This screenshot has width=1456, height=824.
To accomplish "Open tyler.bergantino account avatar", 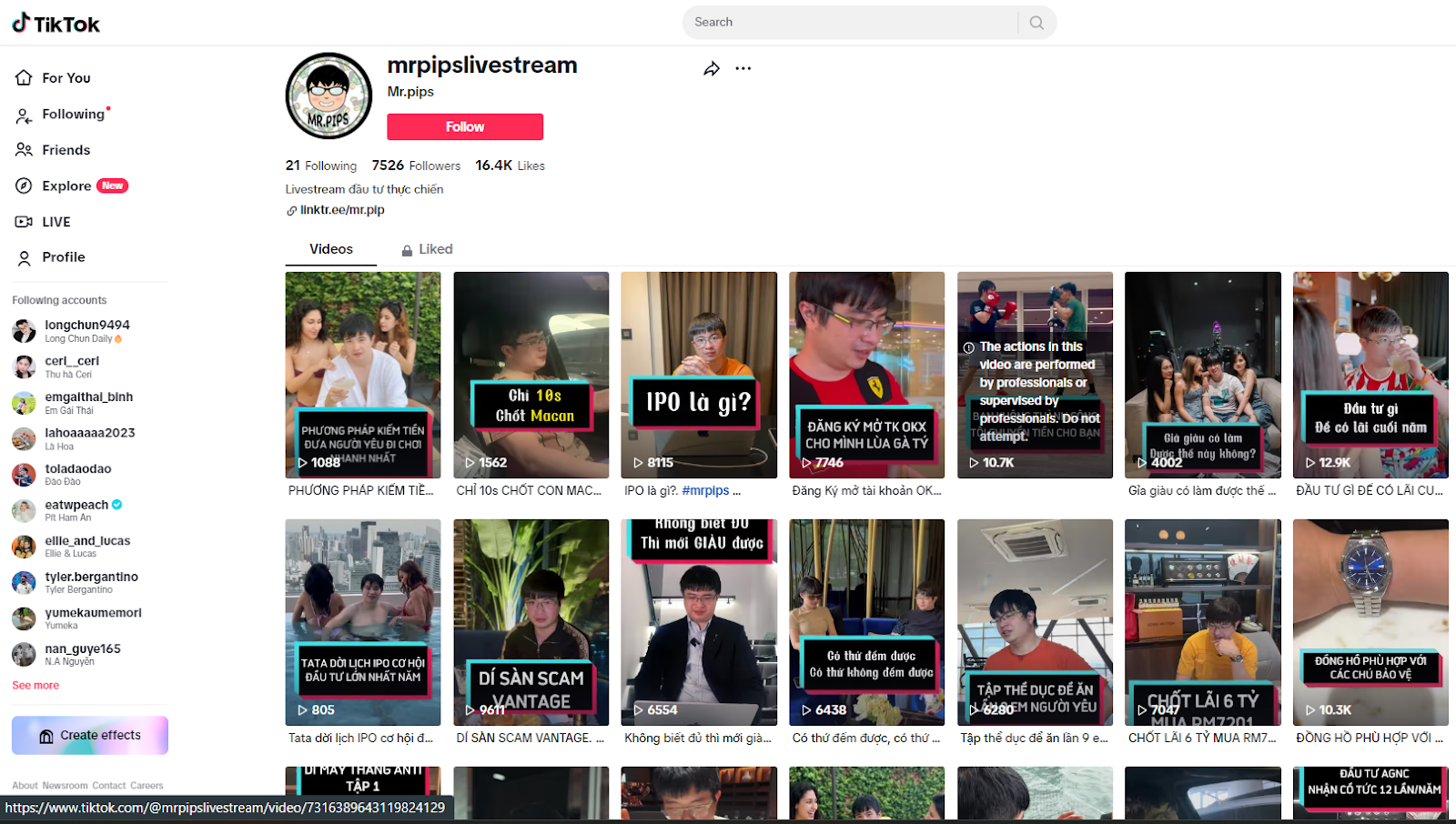I will point(25,583).
